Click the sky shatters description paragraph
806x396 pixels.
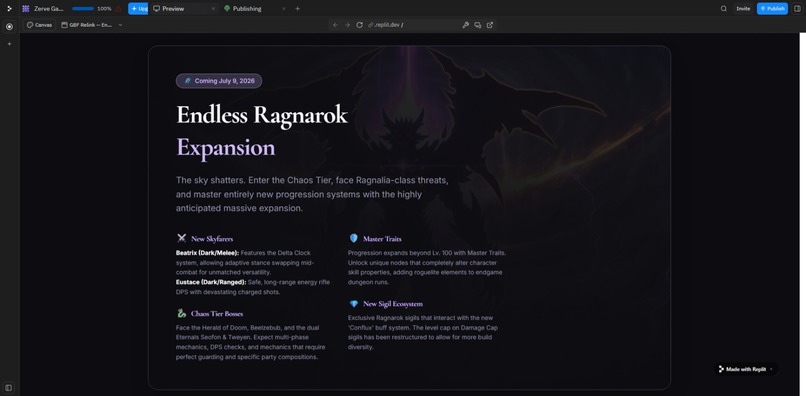point(313,194)
